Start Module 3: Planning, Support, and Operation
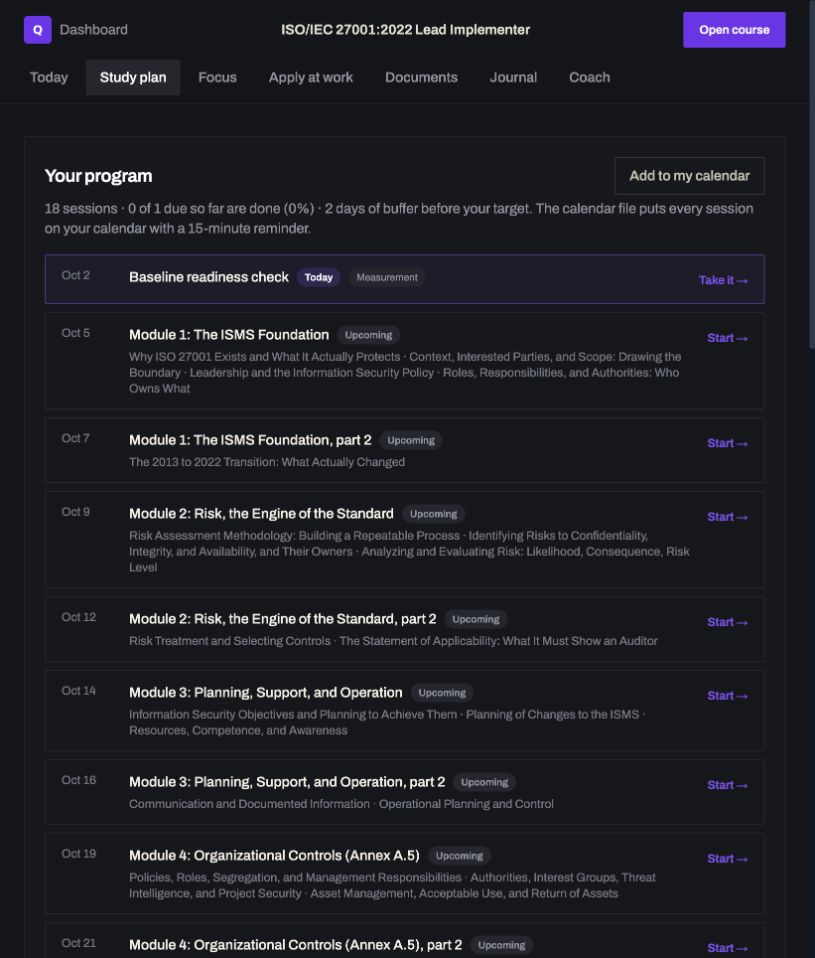 tap(727, 696)
